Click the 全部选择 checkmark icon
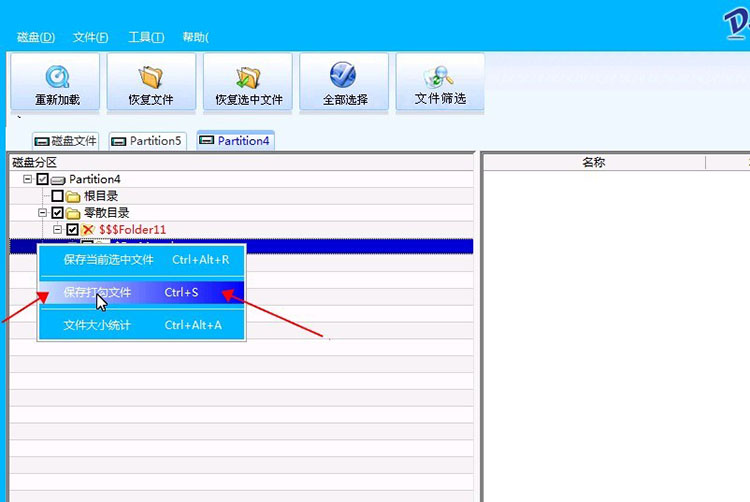 click(x=343, y=75)
